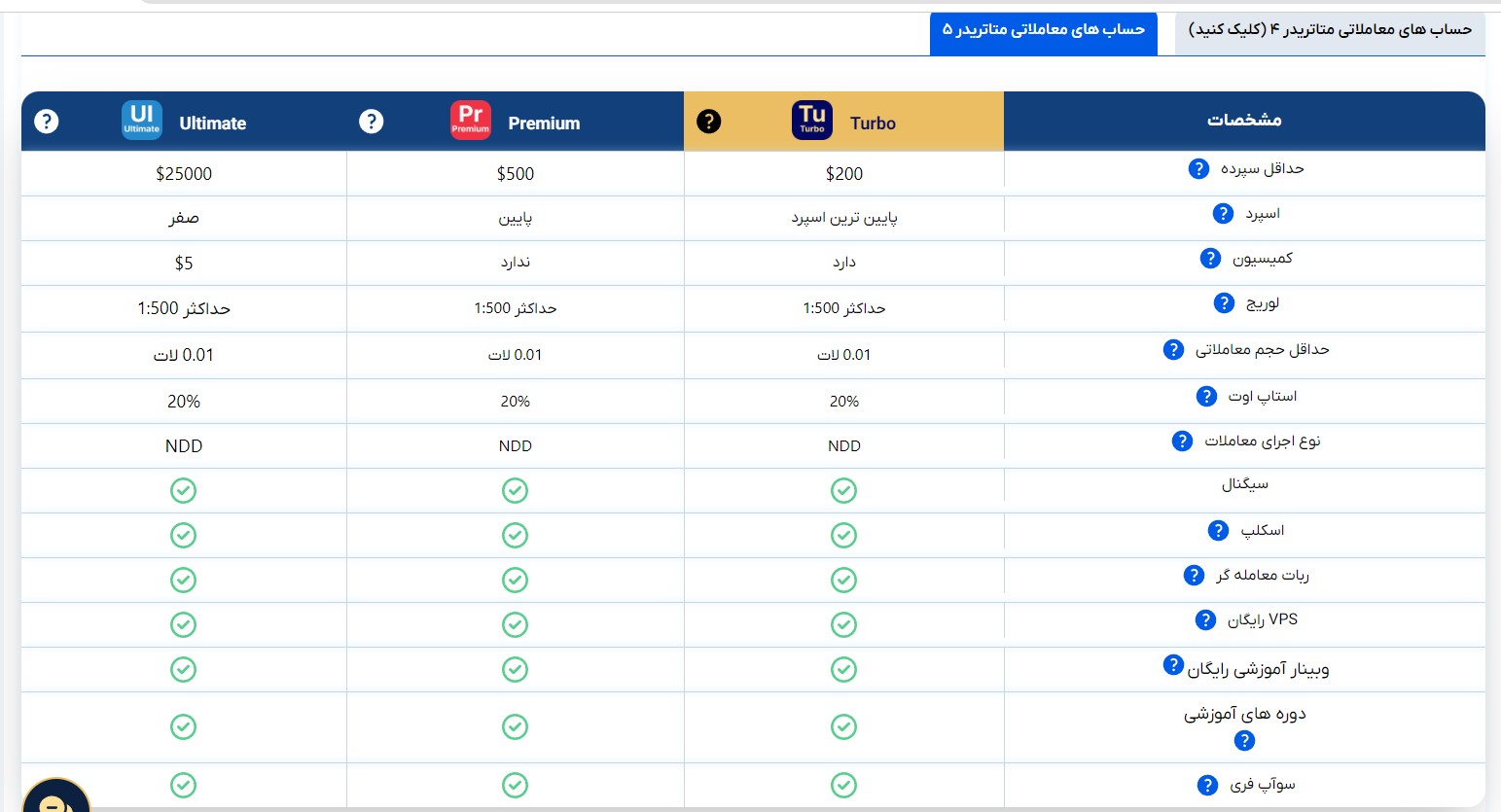Click the سیگنال row label
This screenshot has width=1501, height=812.
tap(1245, 484)
